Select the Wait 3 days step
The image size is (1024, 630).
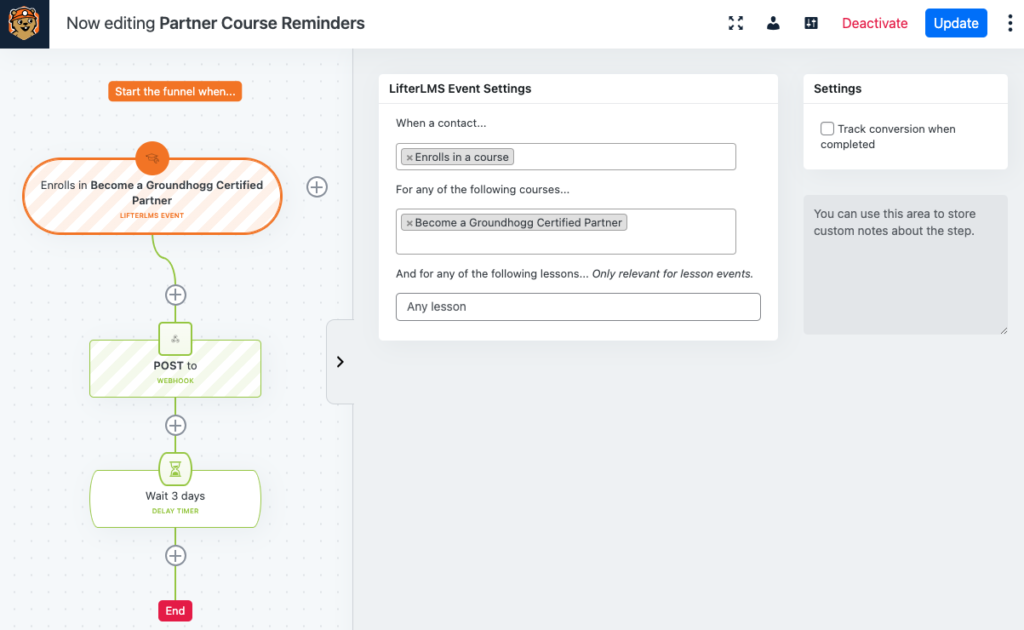pos(175,499)
